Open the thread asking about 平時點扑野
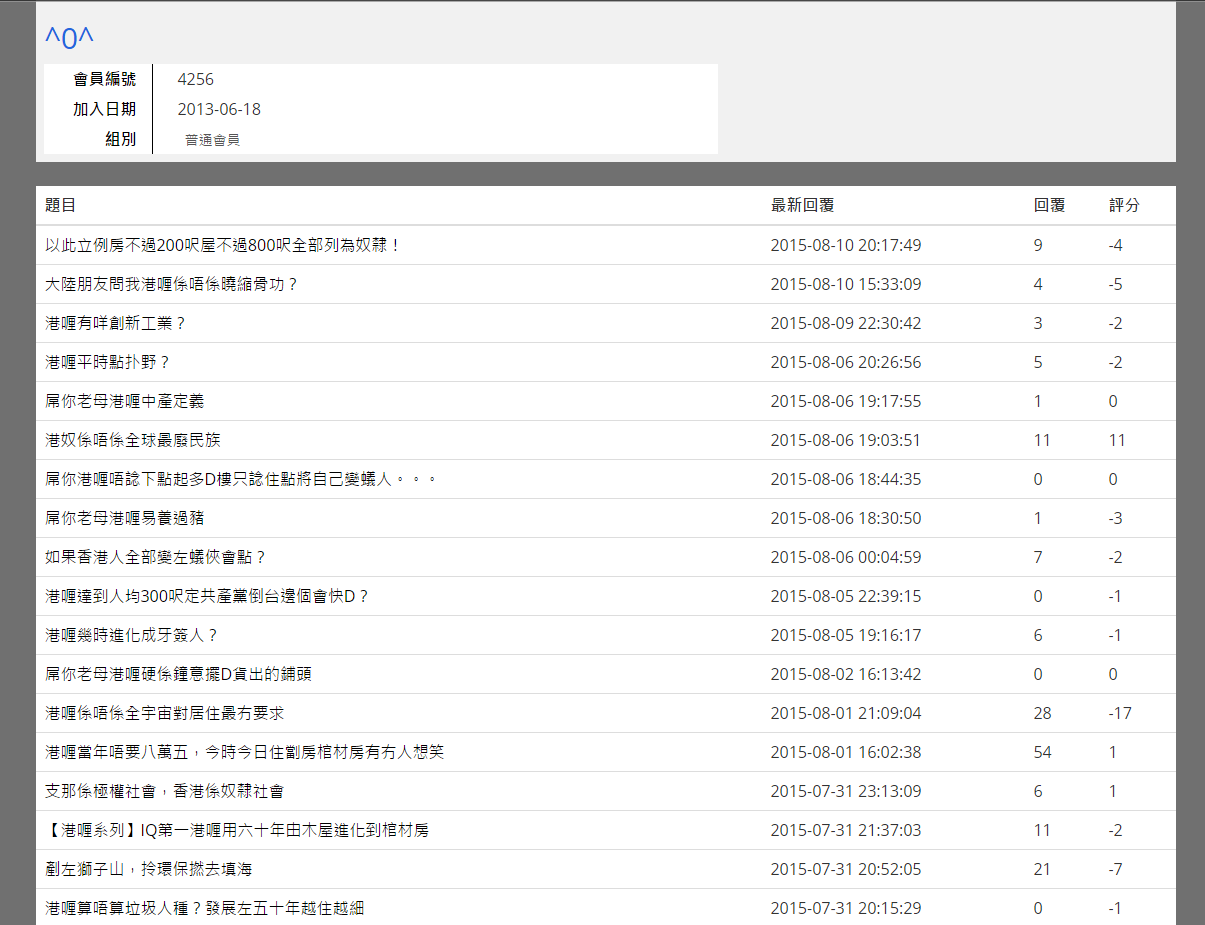Screen dimensions: 1205x925 click(x=108, y=362)
